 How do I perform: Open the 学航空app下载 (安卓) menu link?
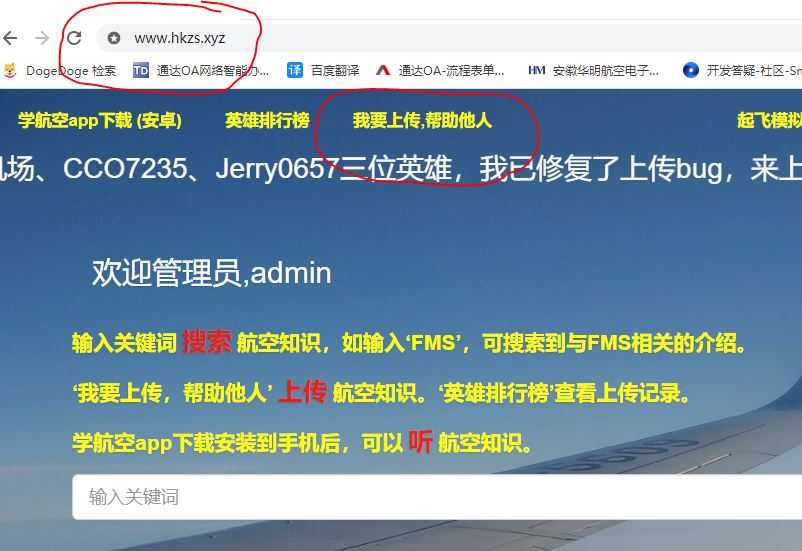tap(100, 120)
